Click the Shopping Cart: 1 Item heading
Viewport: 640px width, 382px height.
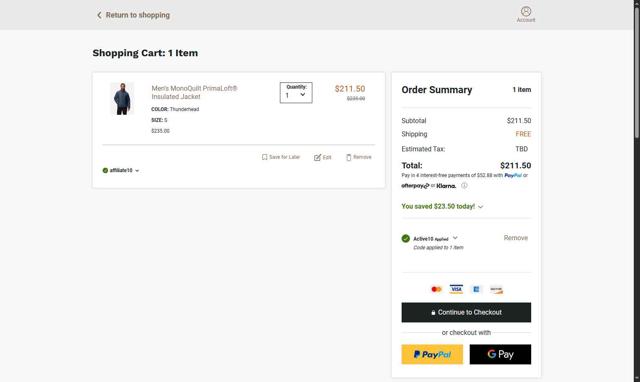pos(145,53)
